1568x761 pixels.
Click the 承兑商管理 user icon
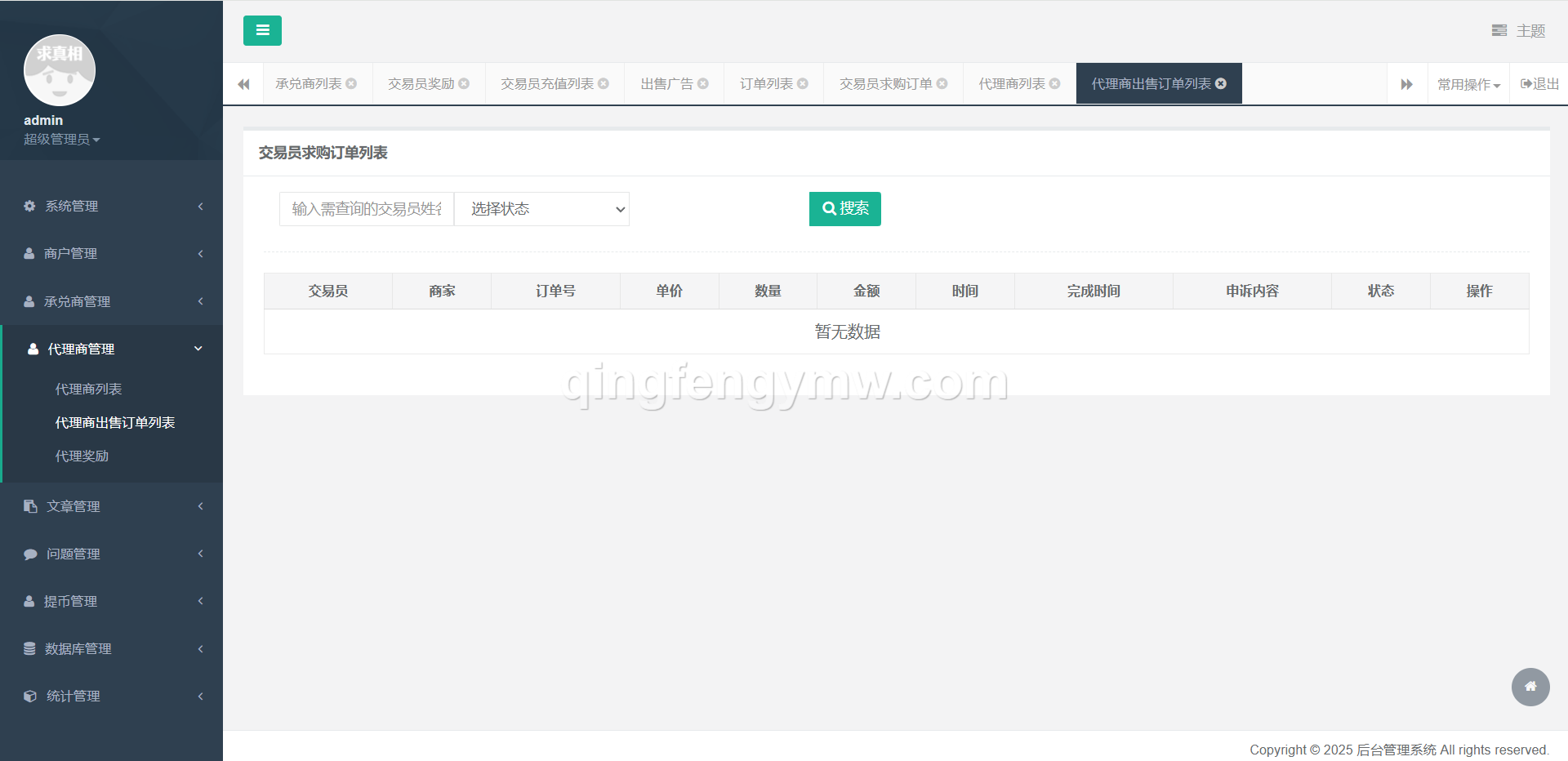[29, 301]
